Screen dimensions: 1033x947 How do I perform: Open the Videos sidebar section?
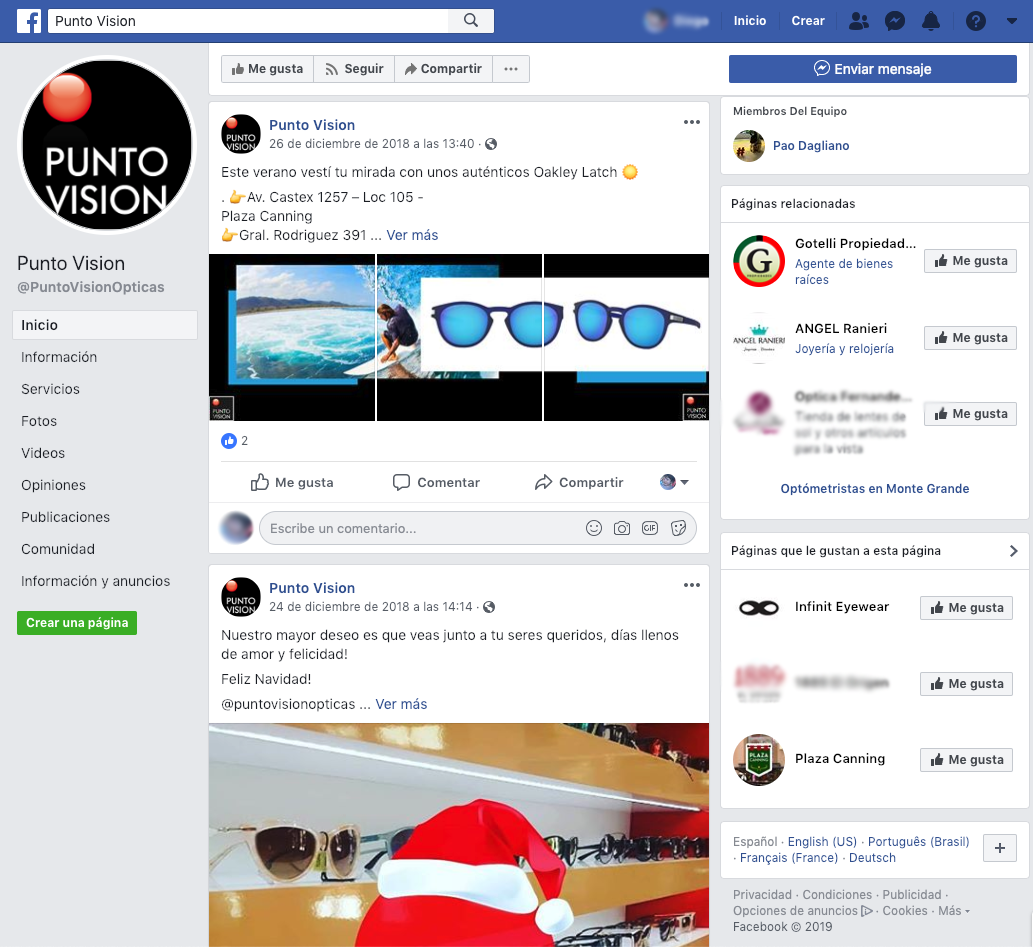43,453
